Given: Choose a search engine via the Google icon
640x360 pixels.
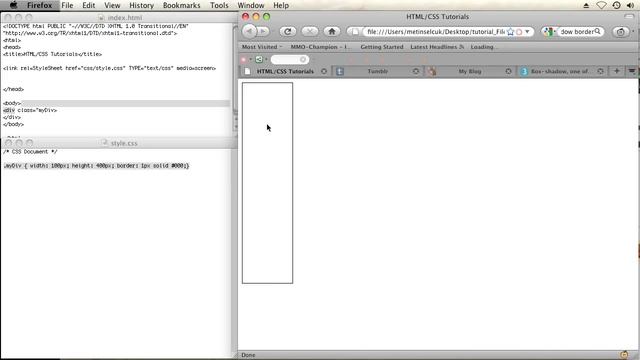Looking at the screenshot, I should coord(549,31).
